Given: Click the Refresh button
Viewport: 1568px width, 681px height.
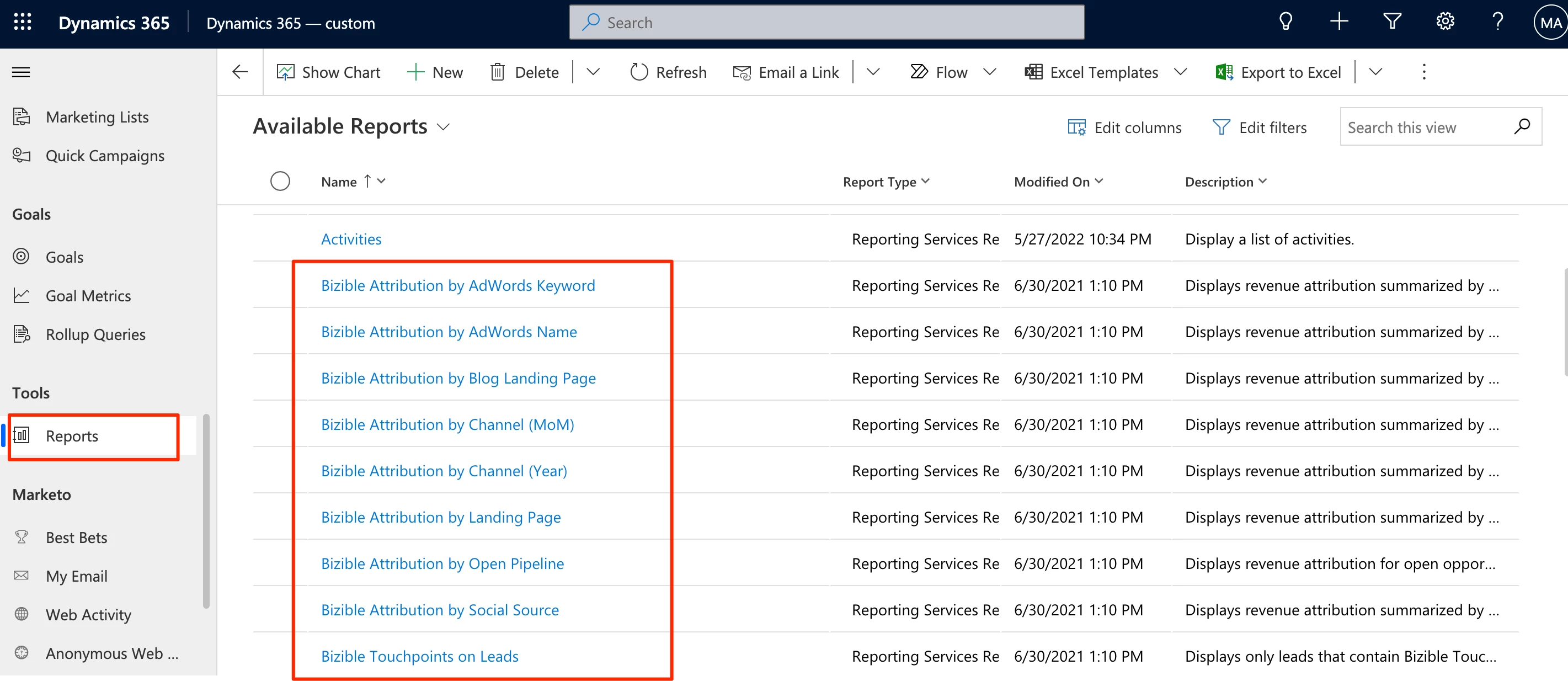Looking at the screenshot, I should pyautogui.click(x=668, y=72).
